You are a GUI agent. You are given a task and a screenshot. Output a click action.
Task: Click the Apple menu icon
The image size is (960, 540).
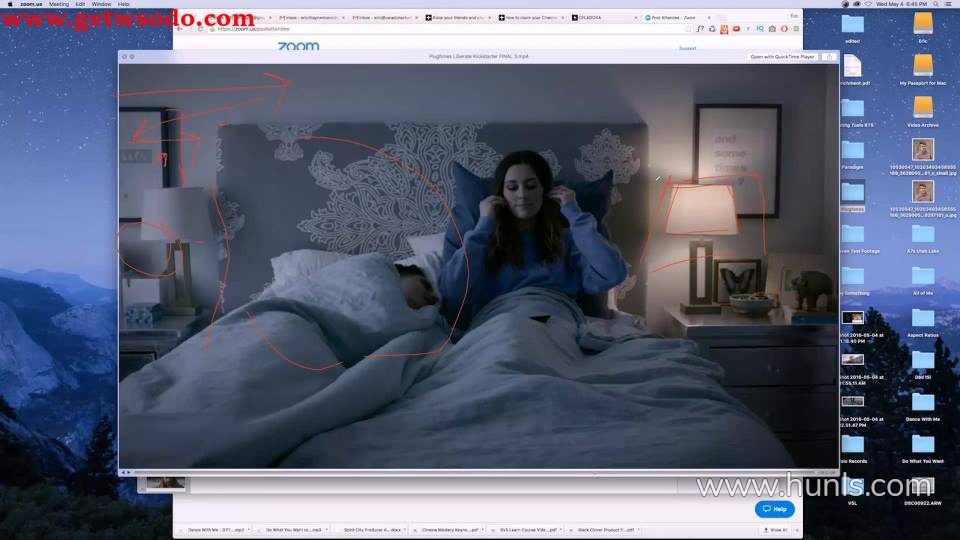9,4
